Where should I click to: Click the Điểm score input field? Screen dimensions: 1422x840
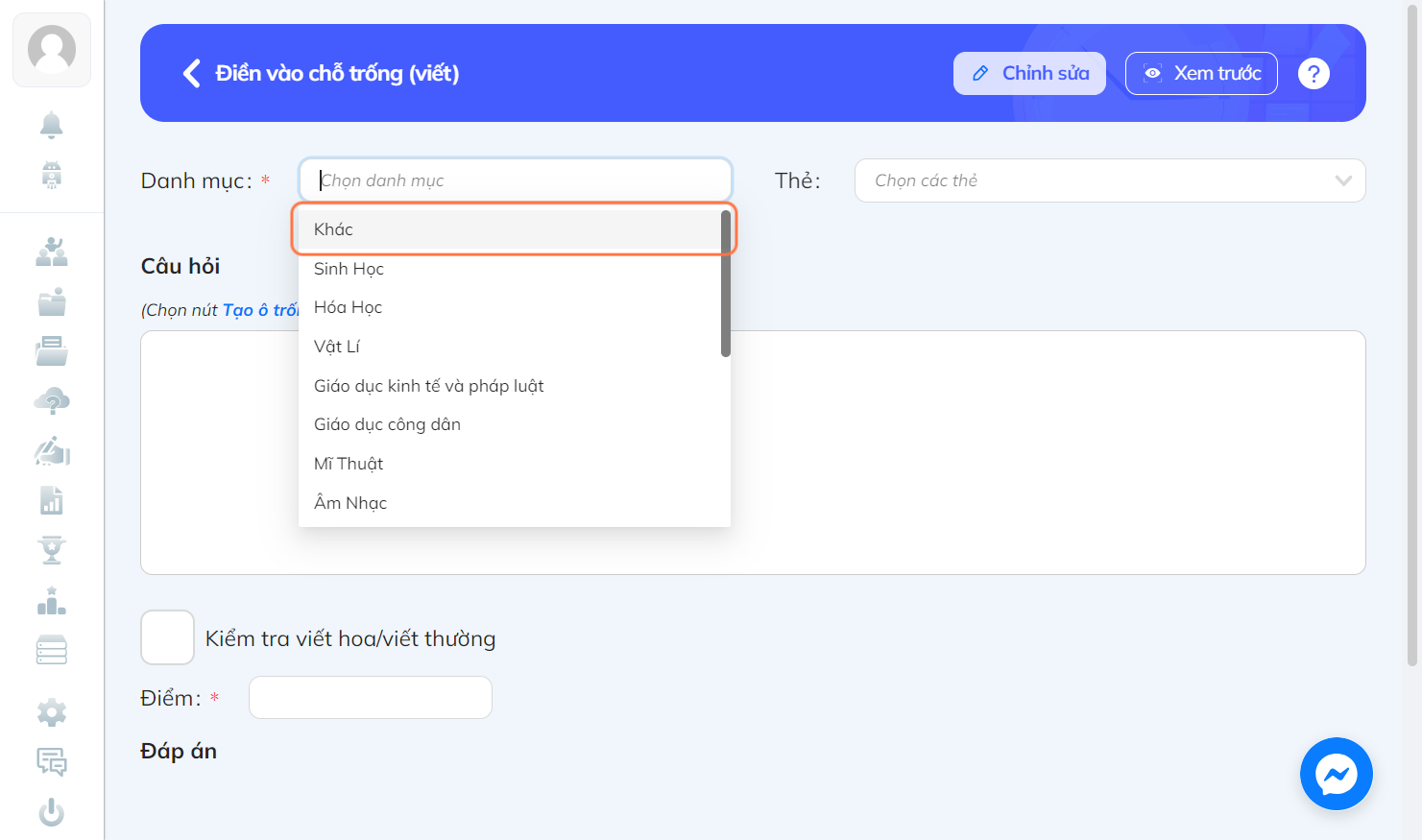[371, 697]
